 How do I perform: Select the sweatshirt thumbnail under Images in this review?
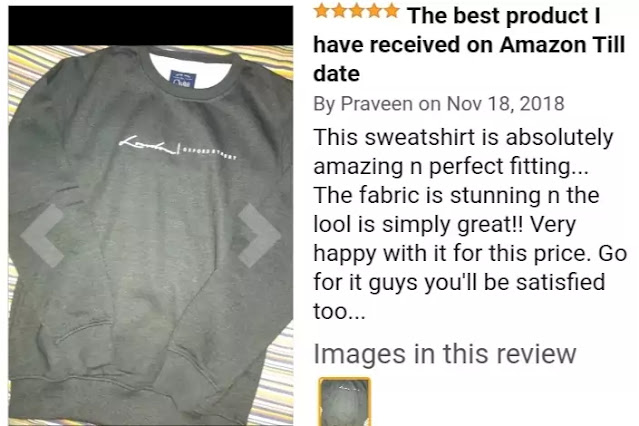point(344,402)
